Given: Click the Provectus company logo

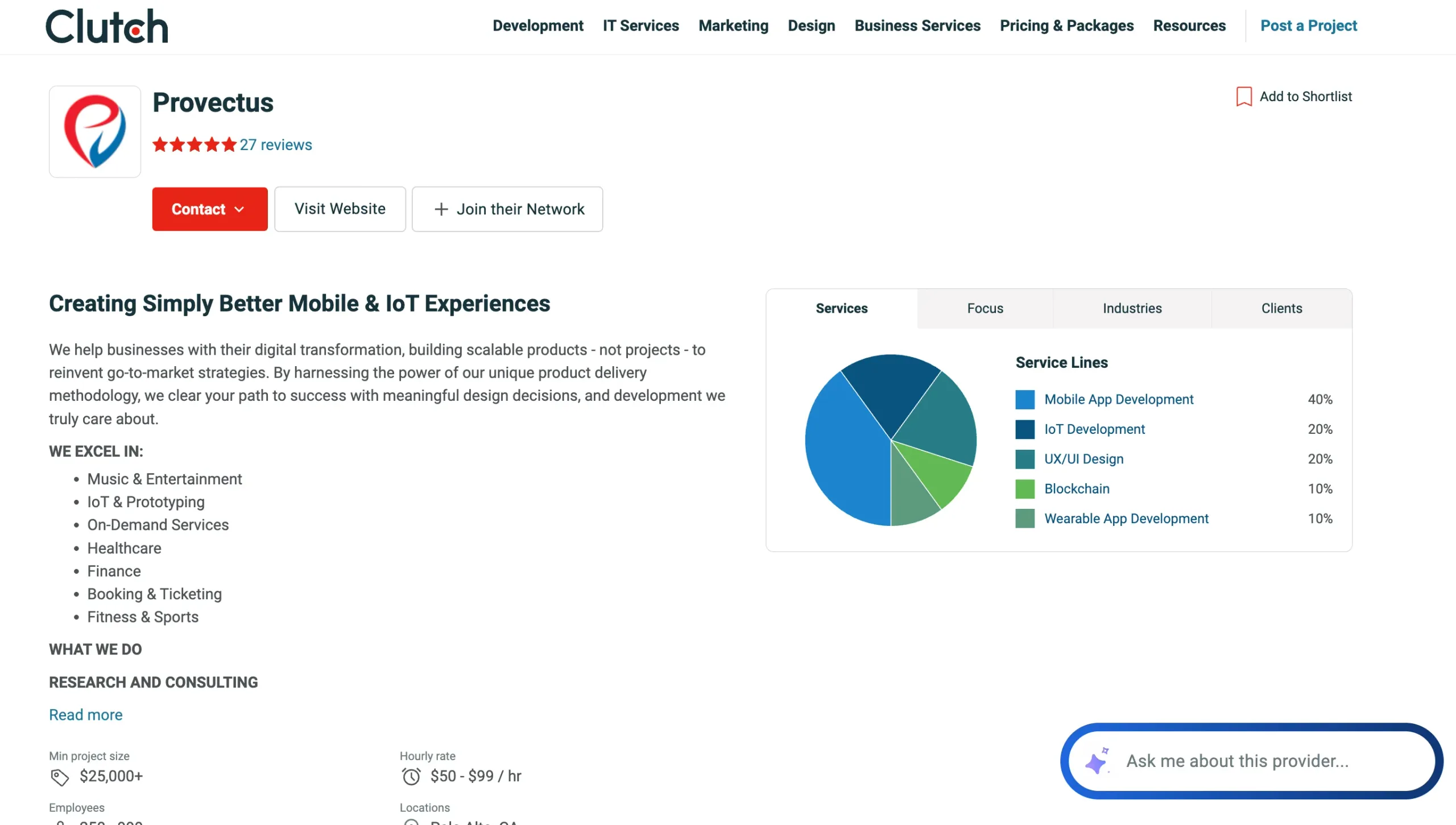Looking at the screenshot, I should coord(94,131).
